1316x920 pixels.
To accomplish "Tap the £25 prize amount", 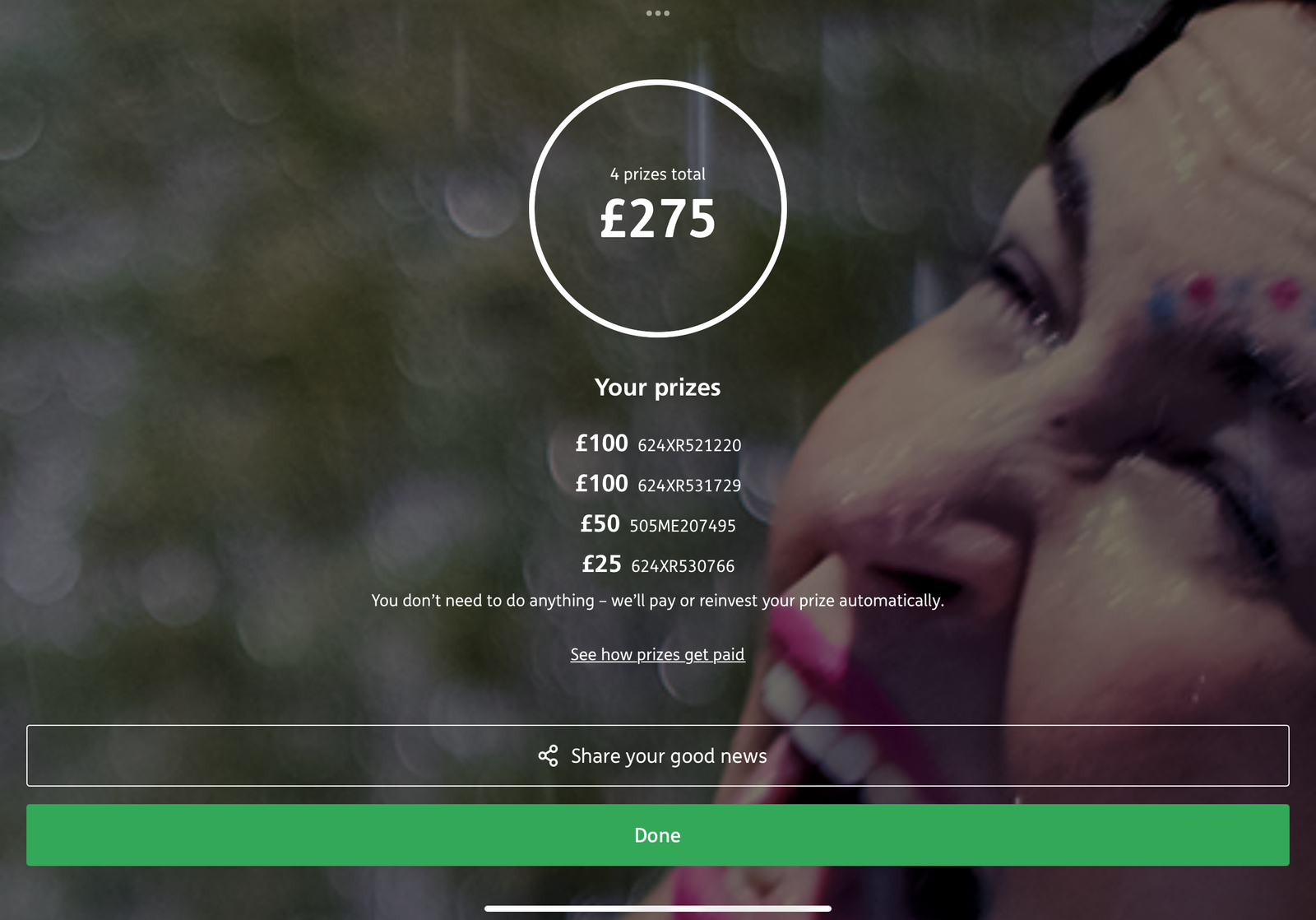I will click(601, 565).
